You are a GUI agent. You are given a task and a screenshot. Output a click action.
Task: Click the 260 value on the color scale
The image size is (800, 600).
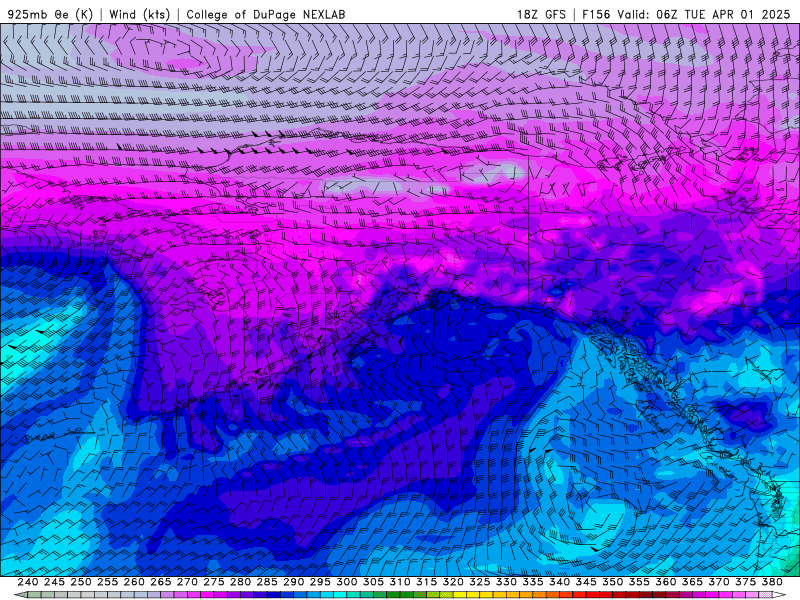coord(134,582)
